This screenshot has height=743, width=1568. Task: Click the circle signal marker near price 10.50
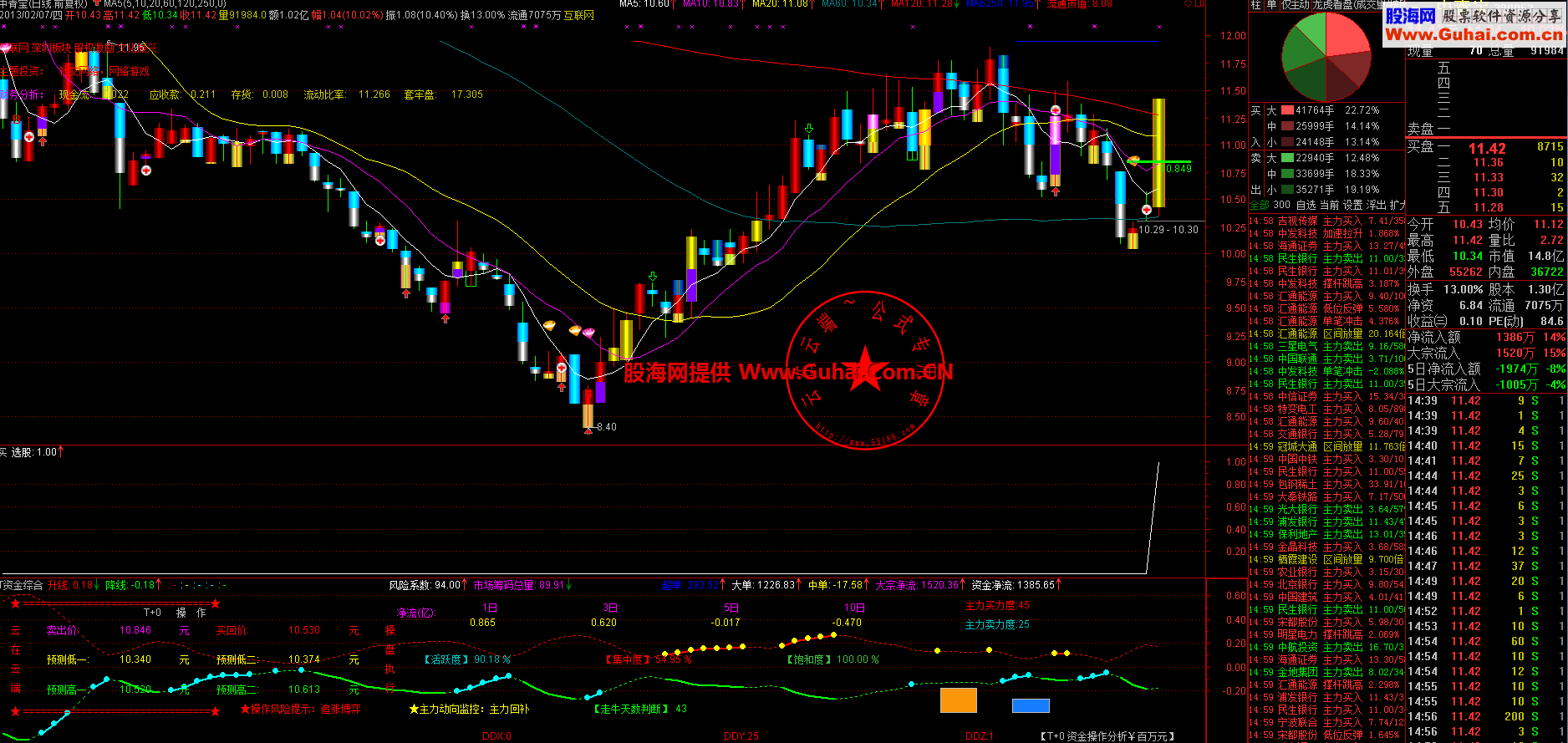click(x=1147, y=210)
